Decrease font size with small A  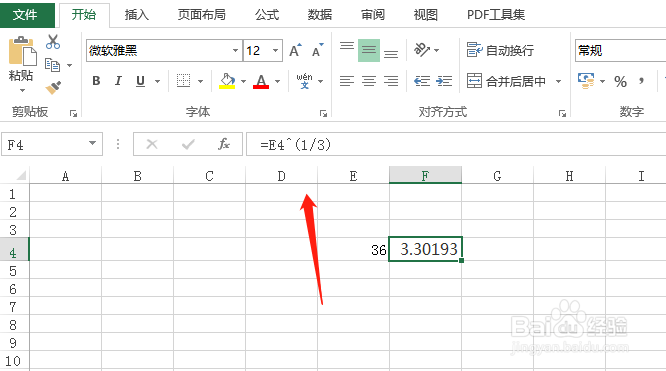(x=318, y=51)
